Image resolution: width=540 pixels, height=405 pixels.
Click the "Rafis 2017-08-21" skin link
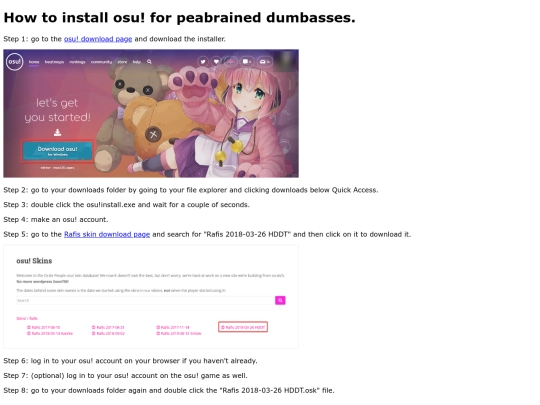(x=108, y=327)
